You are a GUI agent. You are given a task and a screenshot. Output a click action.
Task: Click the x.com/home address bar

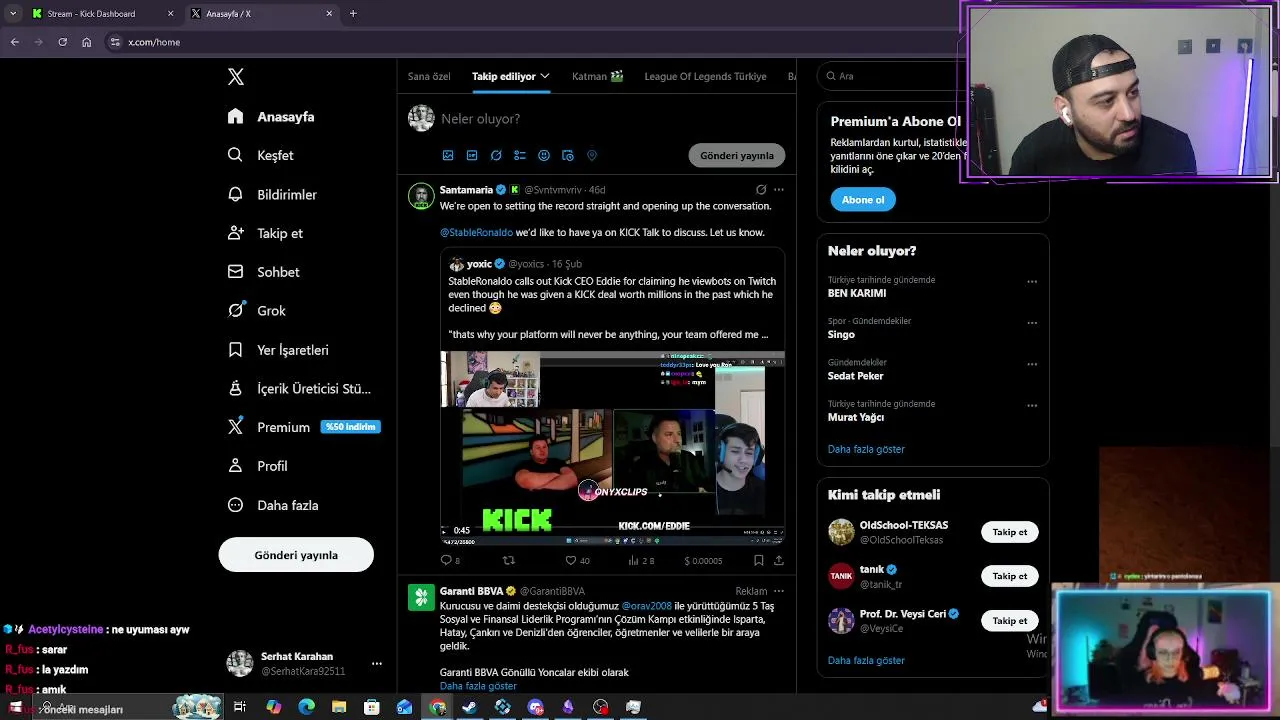click(530, 42)
